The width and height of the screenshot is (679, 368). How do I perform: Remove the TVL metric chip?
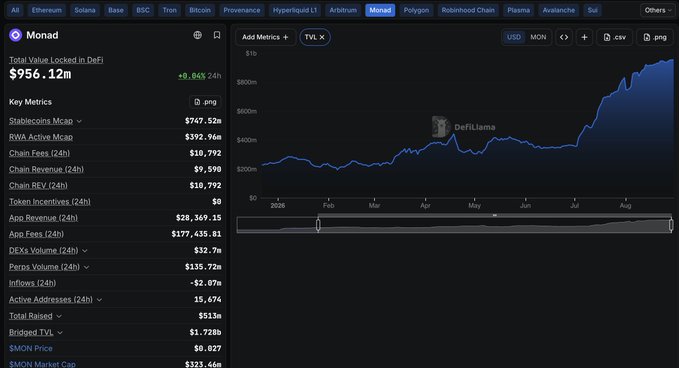pyautogui.click(x=322, y=37)
